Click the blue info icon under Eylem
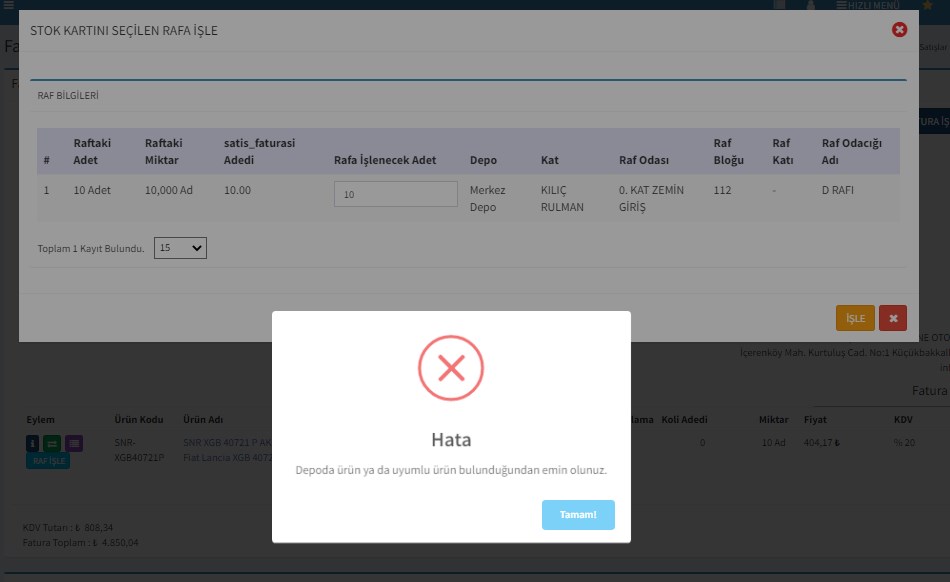Screen dimensions: 950x582 32,443
